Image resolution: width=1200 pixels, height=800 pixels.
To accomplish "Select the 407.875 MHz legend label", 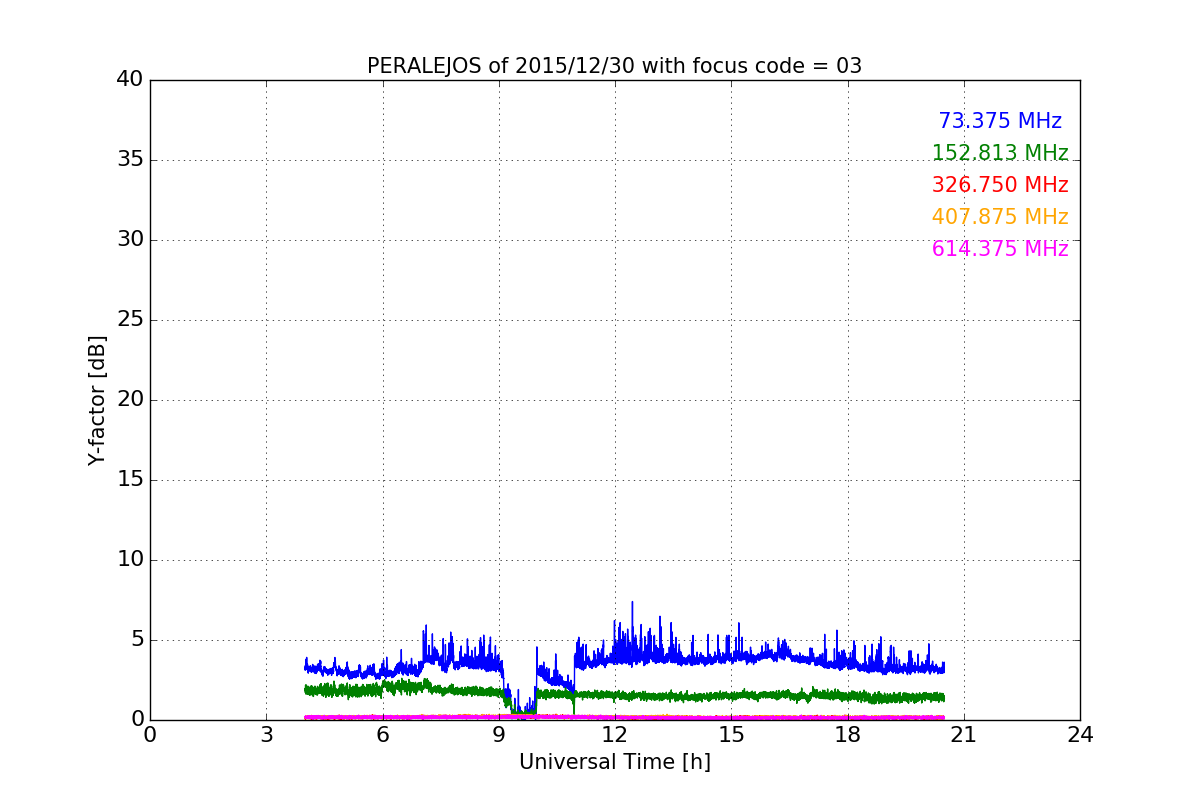I will click(x=1000, y=217).
